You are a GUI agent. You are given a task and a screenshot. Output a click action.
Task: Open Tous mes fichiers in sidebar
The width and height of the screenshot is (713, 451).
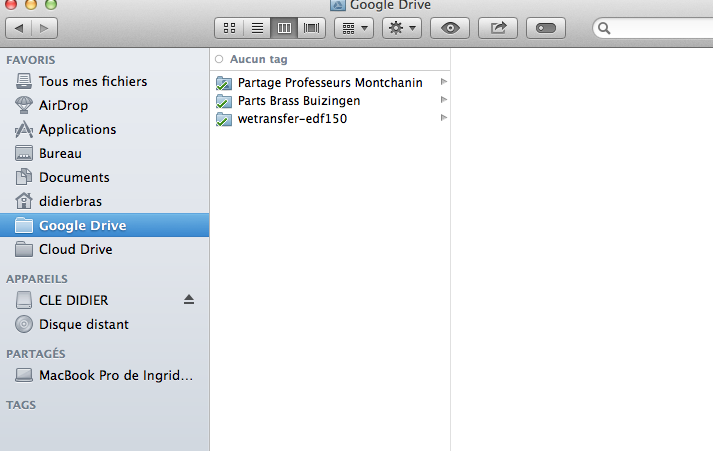[105, 81]
